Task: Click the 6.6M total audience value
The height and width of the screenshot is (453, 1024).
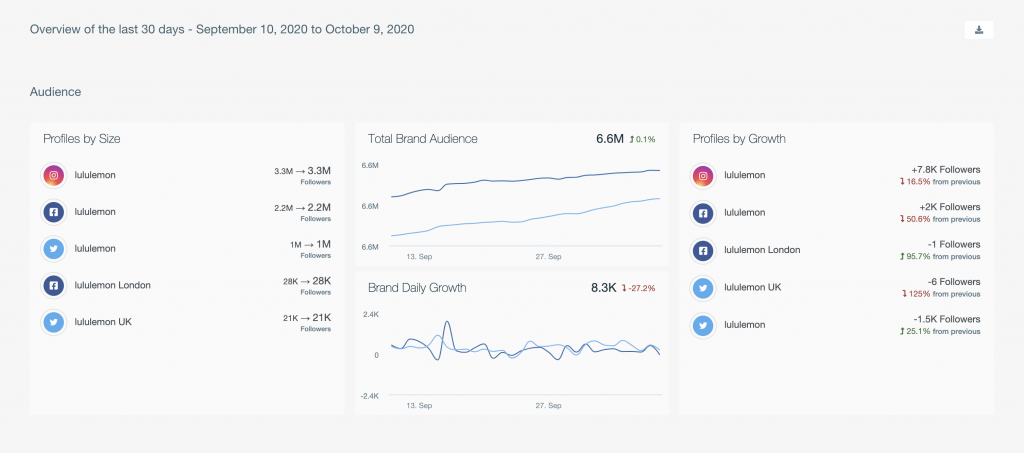Action: tap(609, 139)
